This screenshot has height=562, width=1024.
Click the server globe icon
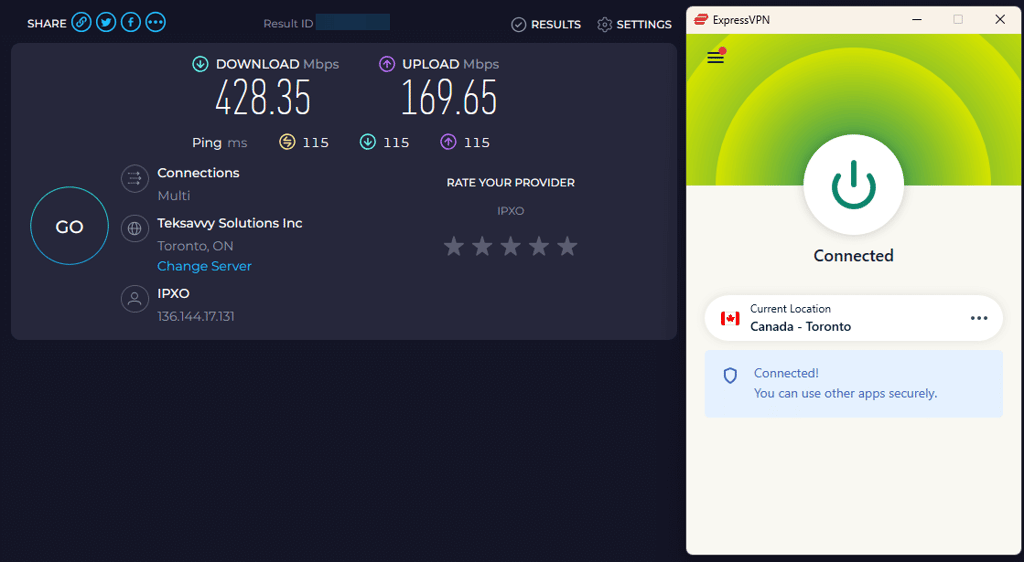pos(135,228)
